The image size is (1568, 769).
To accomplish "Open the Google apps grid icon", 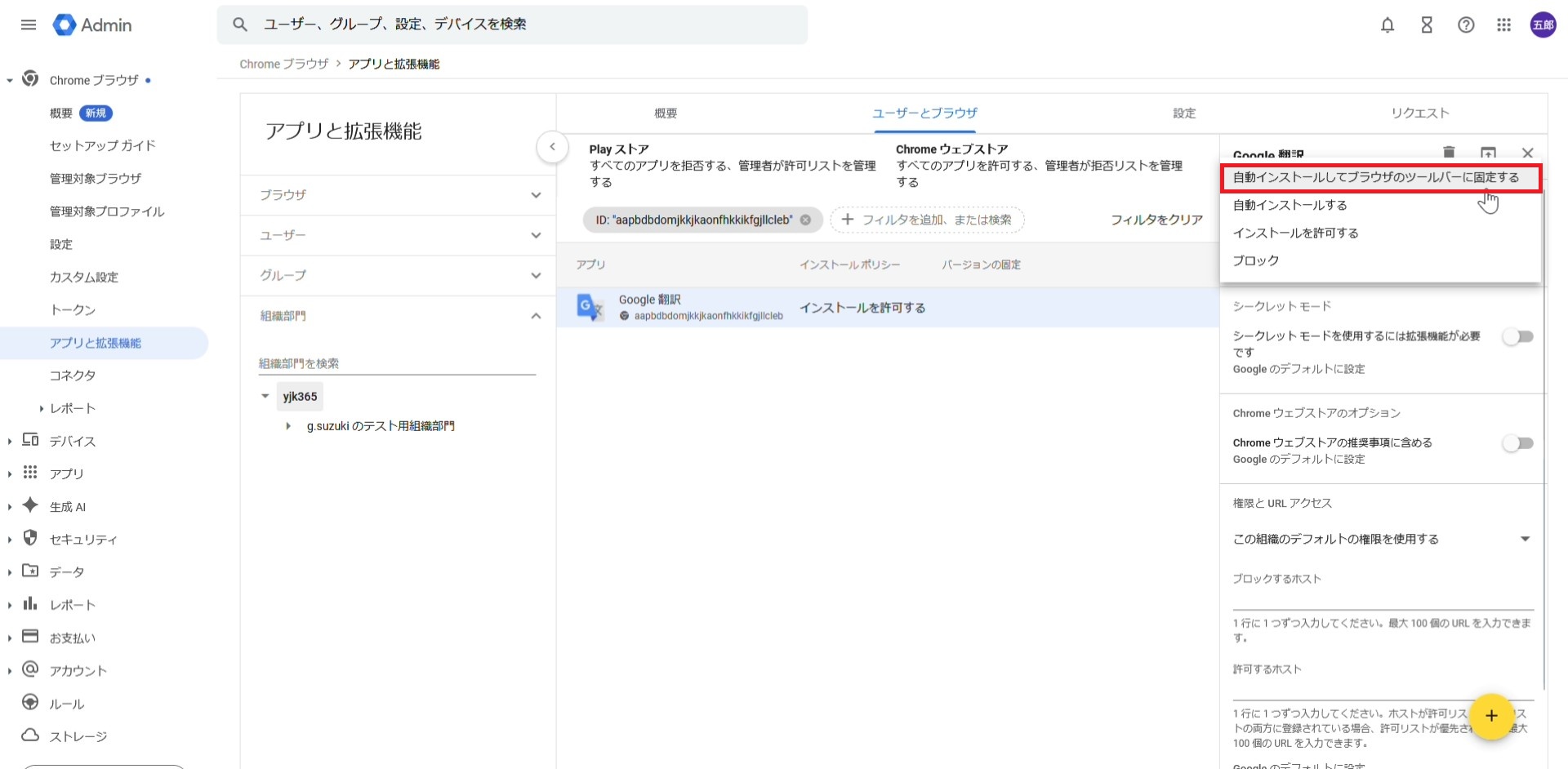I will (x=1503, y=25).
